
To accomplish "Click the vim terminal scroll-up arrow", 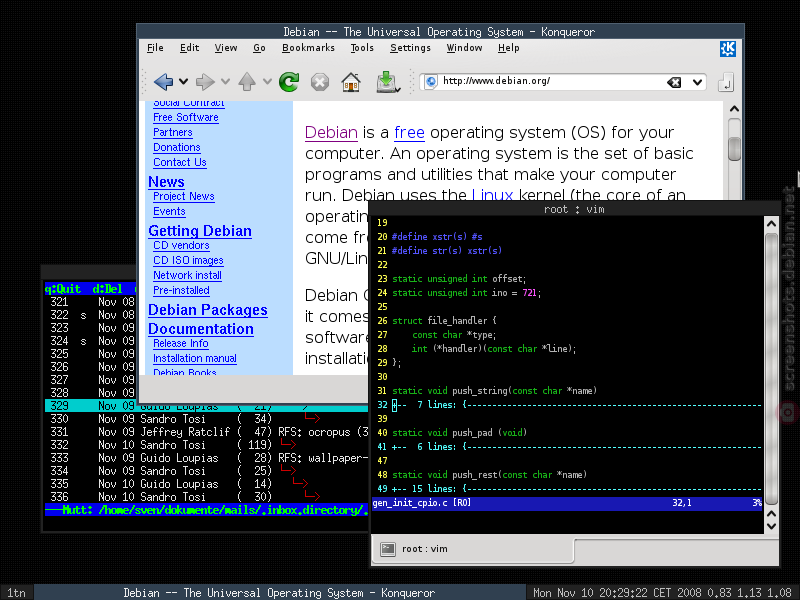I will 771,223.
